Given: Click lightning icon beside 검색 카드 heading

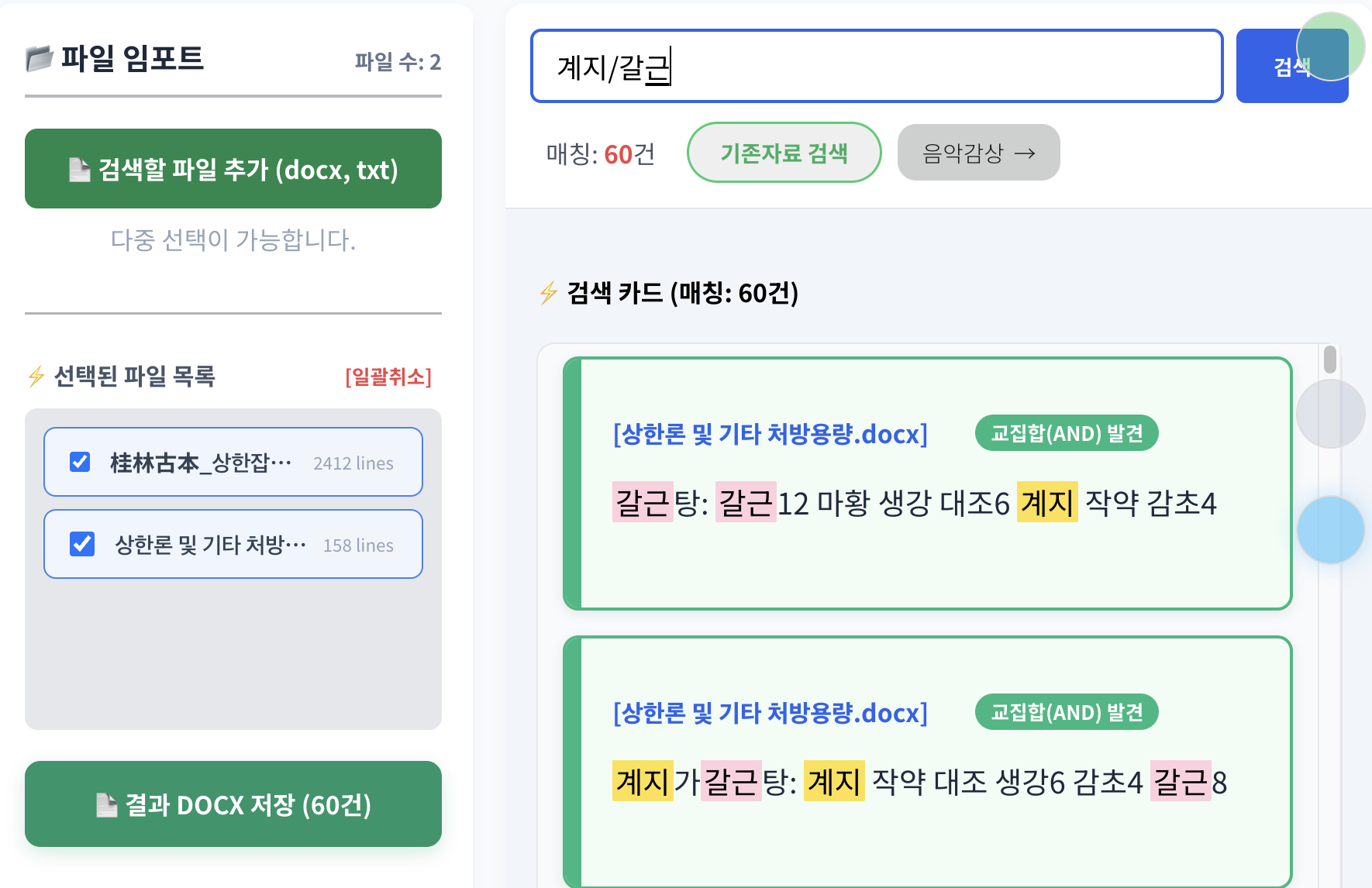Looking at the screenshot, I should click(549, 293).
